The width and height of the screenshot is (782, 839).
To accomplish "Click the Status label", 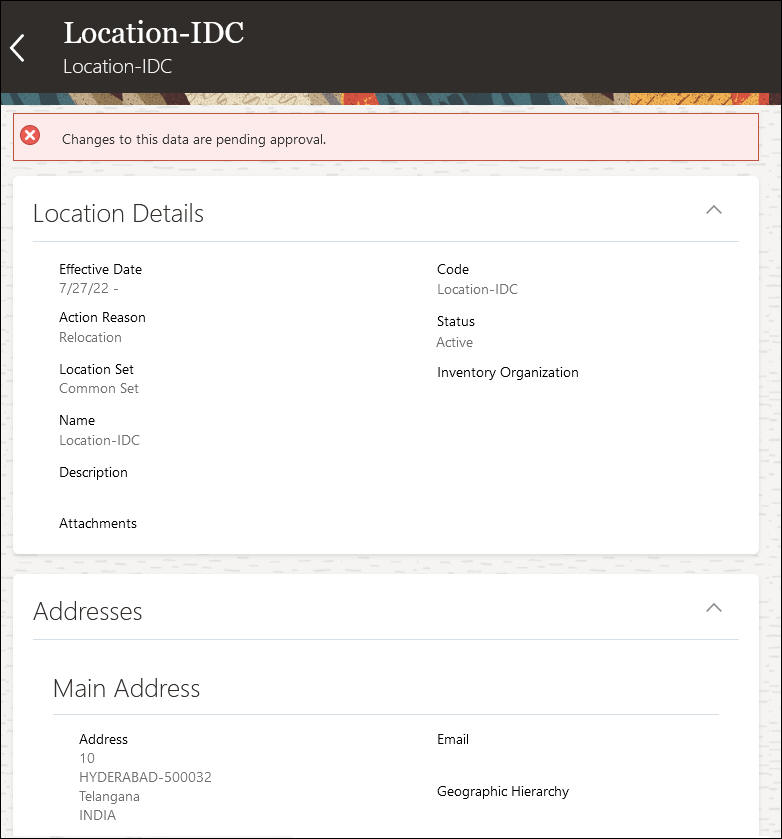I will click(456, 322).
